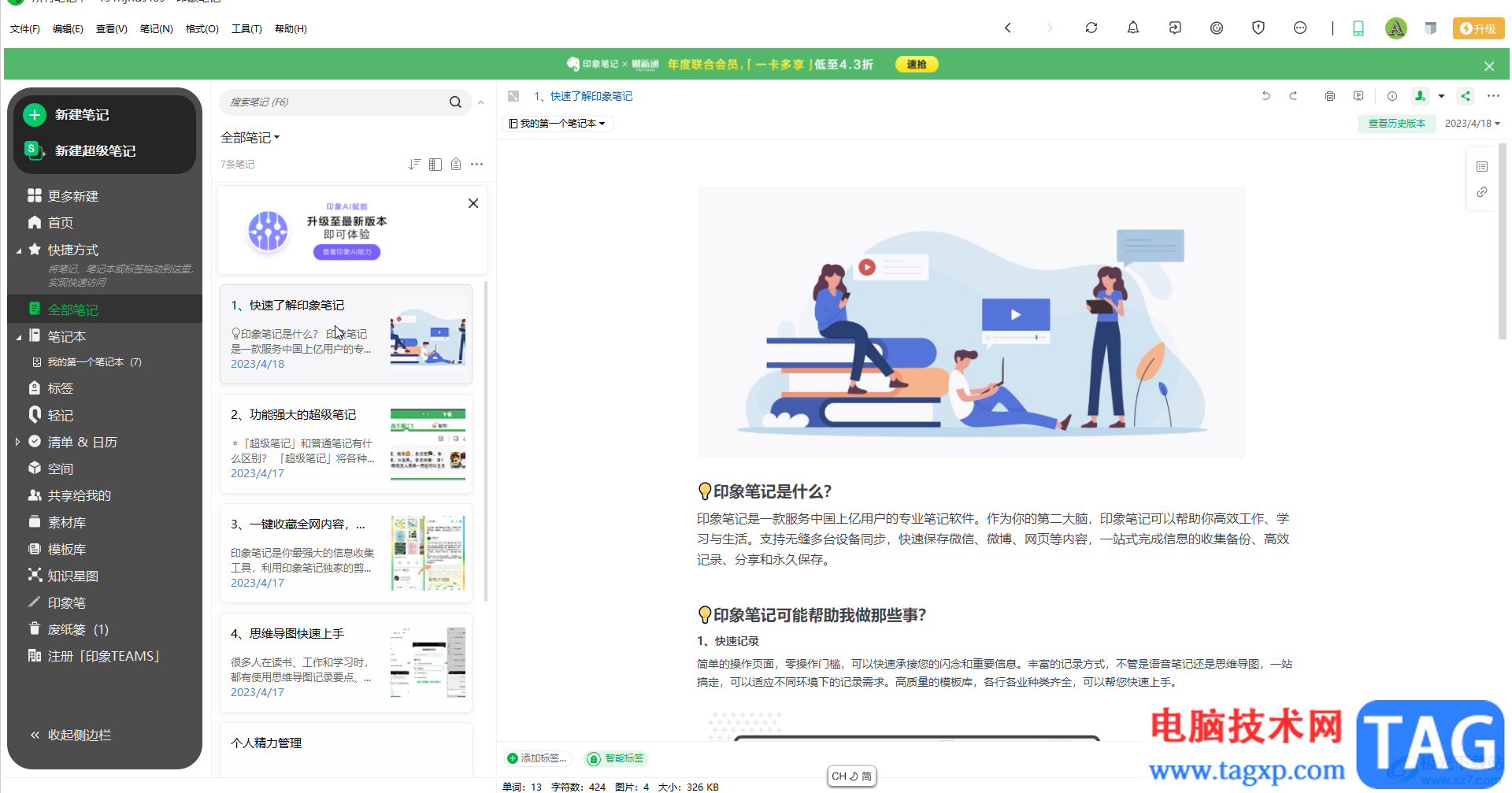Expand the note to full screen

513,96
